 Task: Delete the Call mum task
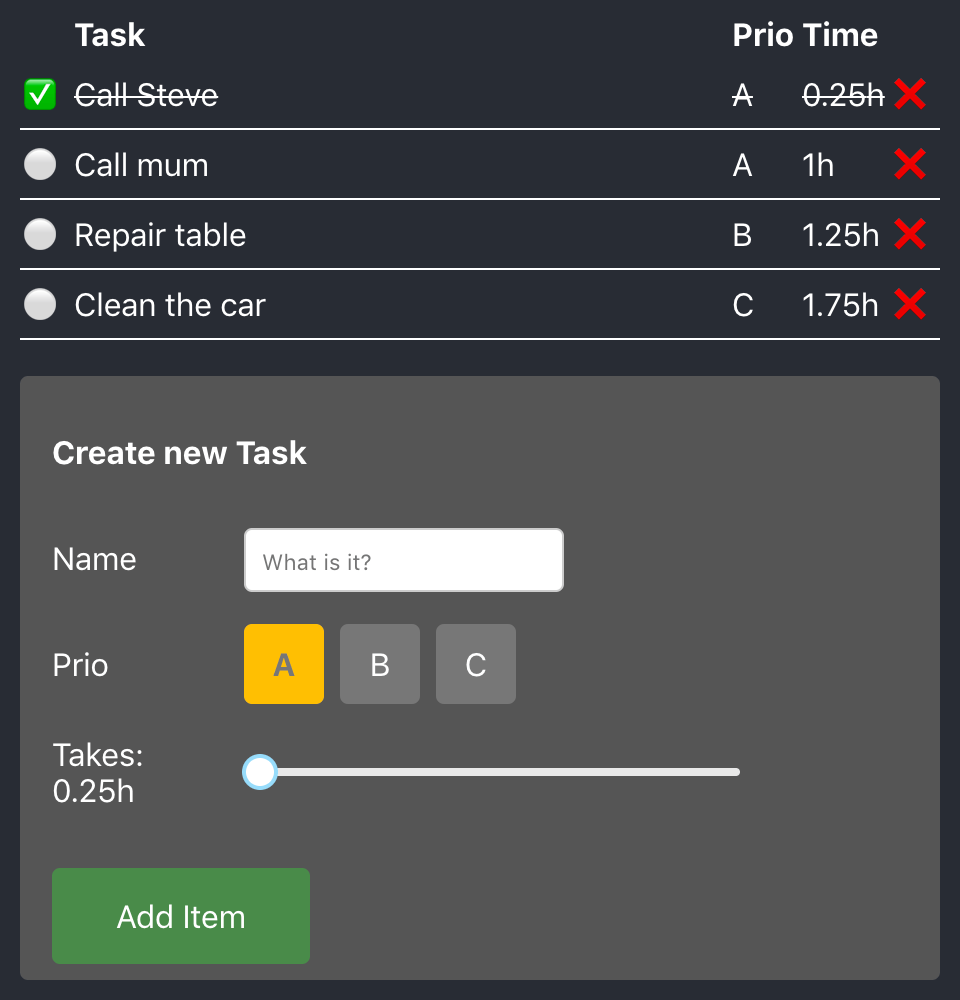pos(910,165)
